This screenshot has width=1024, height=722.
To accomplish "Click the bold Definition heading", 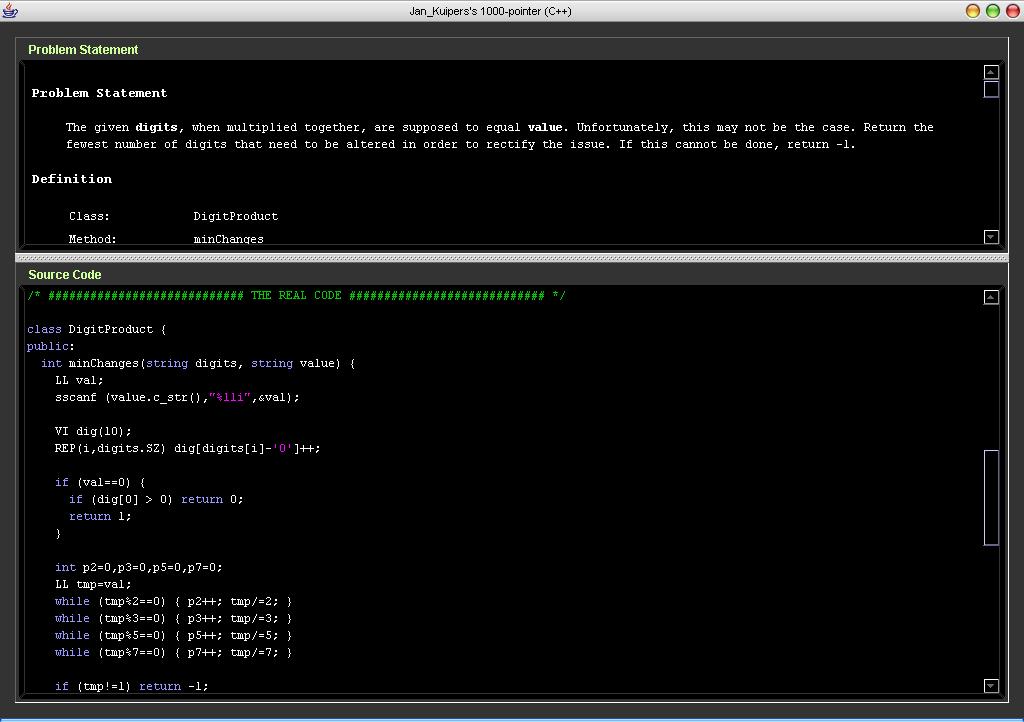I will (x=71, y=179).
